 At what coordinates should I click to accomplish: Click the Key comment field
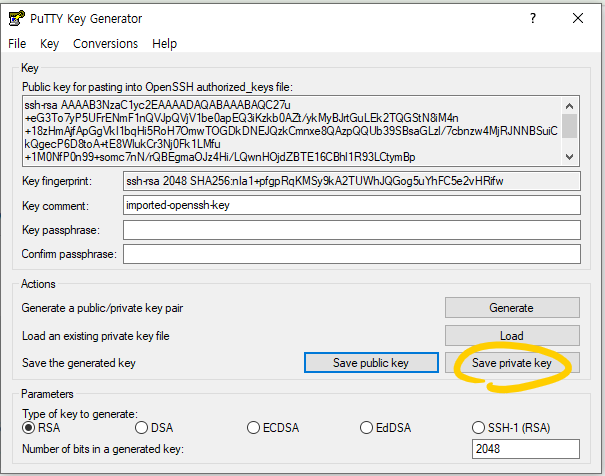[x=352, y=205]
